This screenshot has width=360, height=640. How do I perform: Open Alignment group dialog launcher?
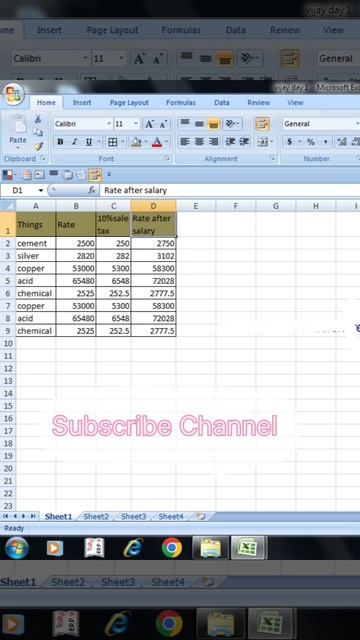point(272,158)
